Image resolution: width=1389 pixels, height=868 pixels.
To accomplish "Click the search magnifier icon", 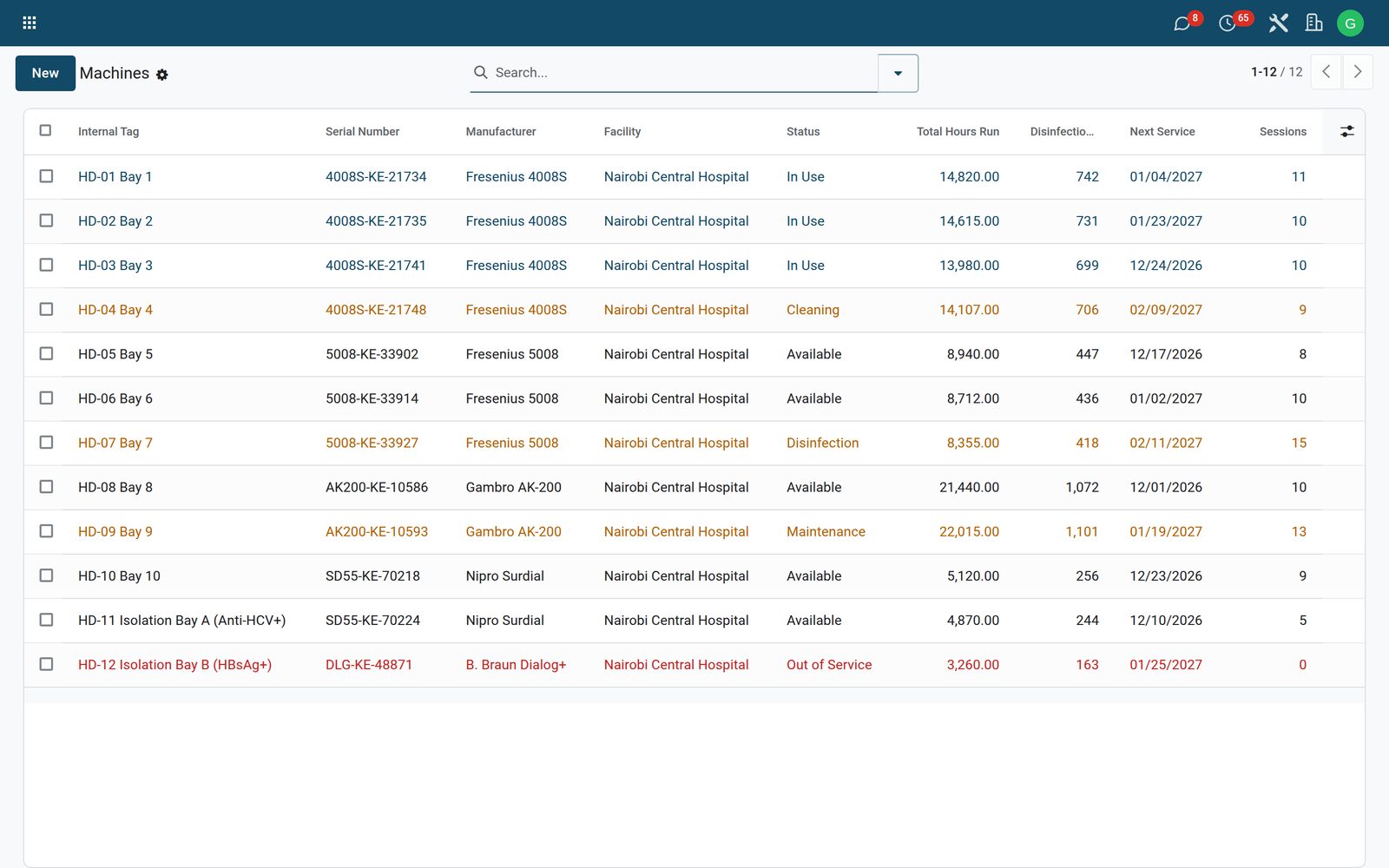I will pos(480,73).
